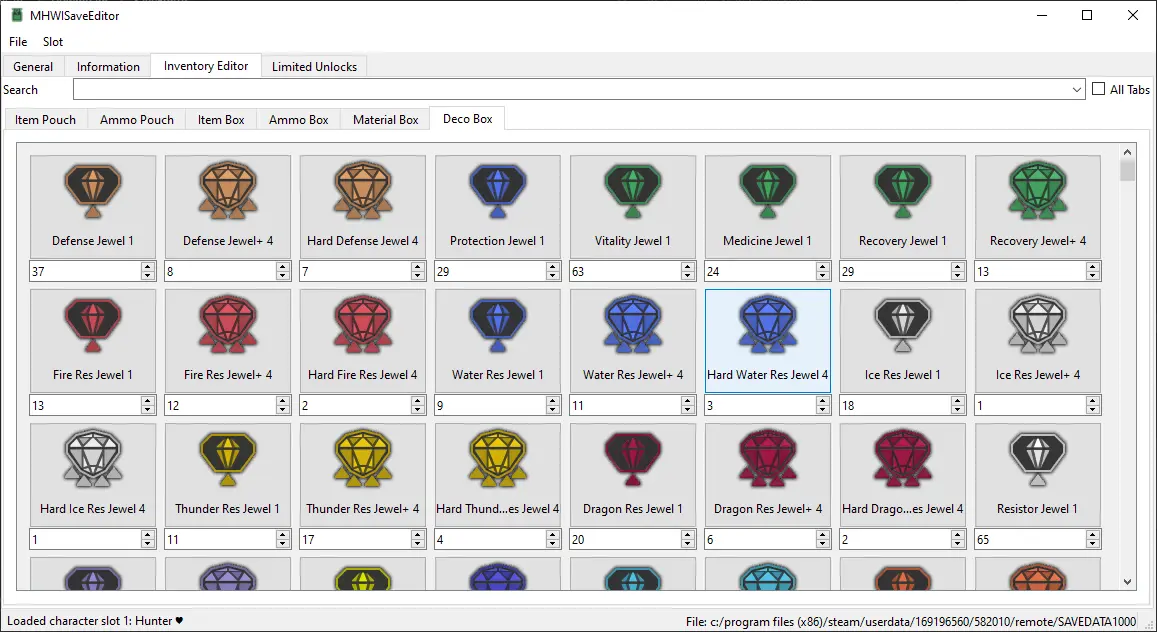Select the Resistor Jewel 1 icon

(1038, 459)
